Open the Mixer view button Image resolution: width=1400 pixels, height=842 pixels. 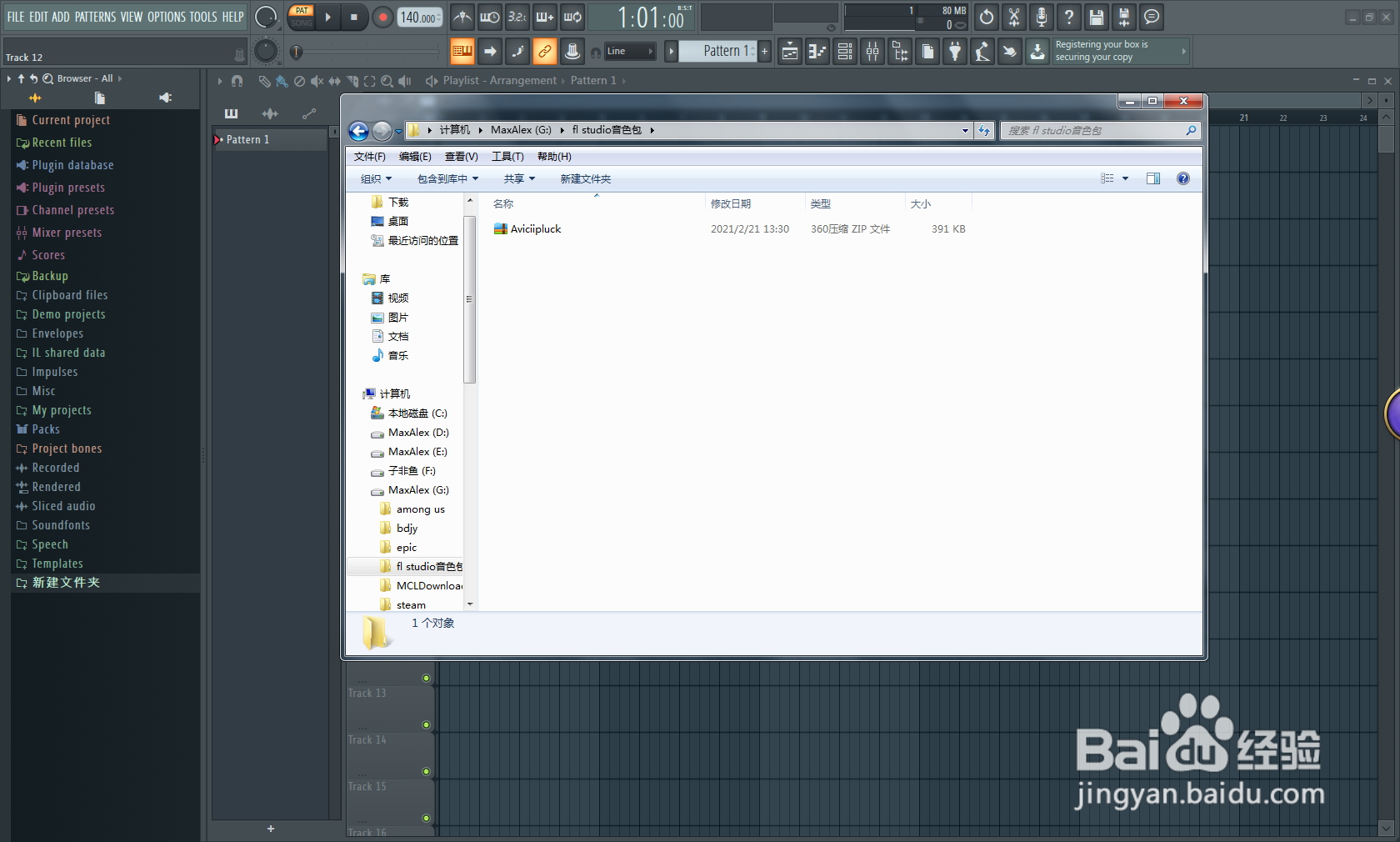[872, 52]
